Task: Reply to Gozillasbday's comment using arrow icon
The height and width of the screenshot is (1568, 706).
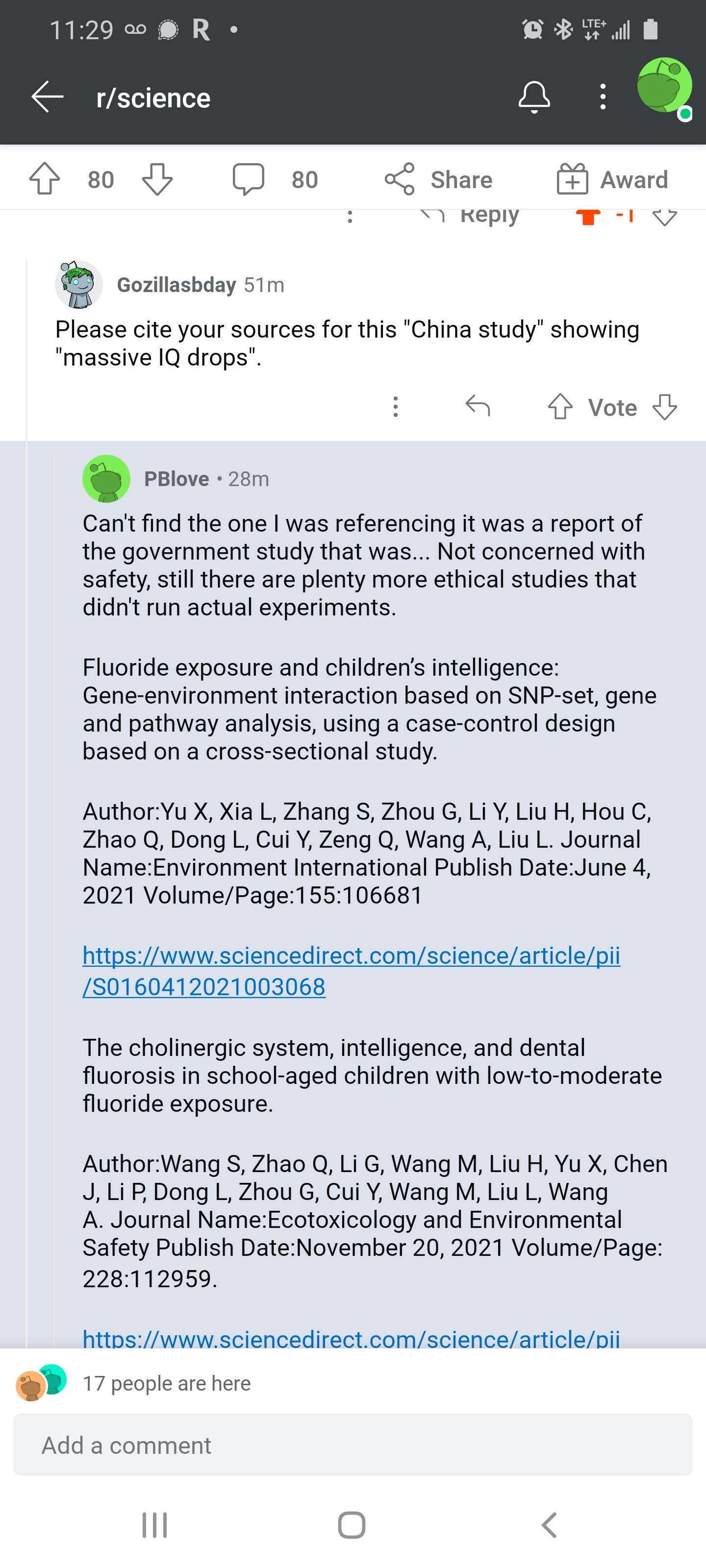Action: tap(478, 406)
